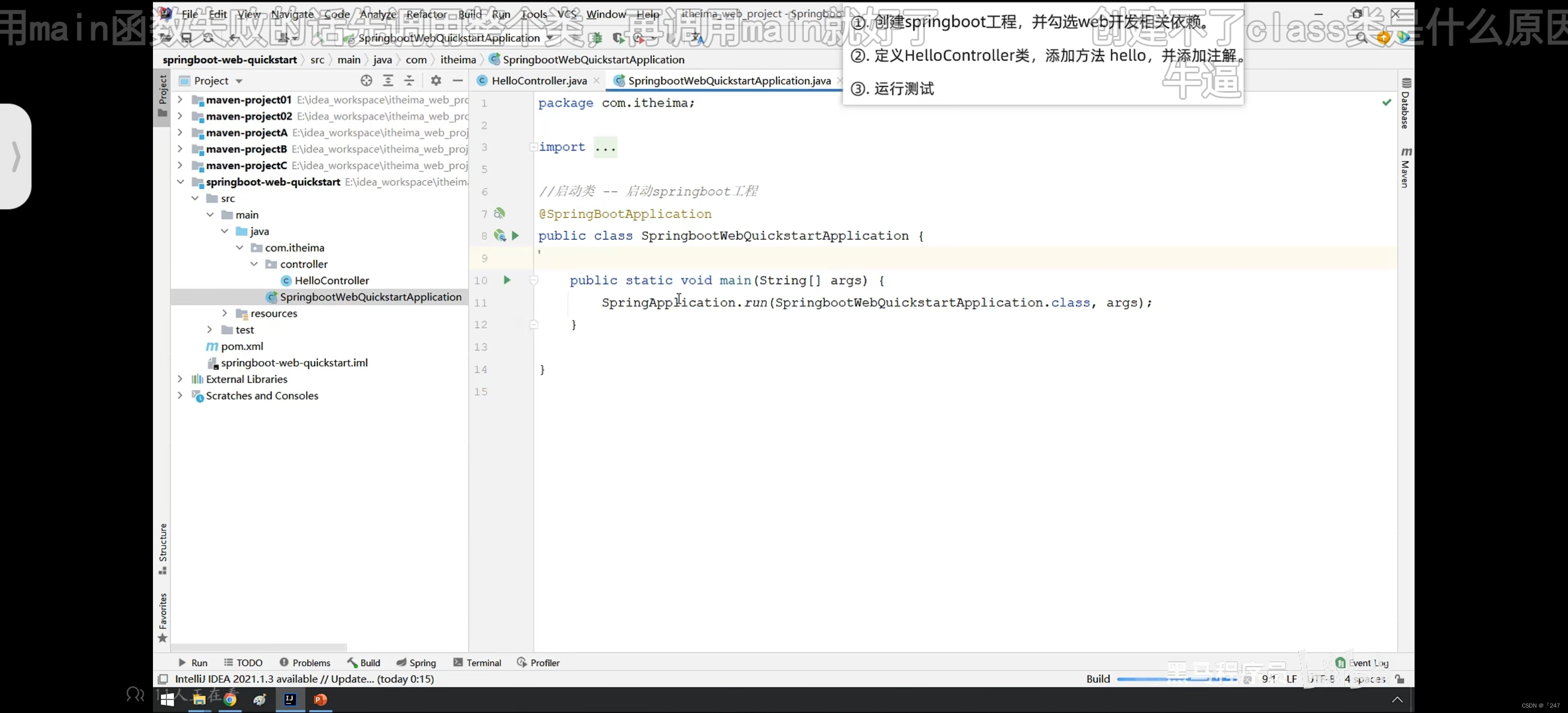Click Expand All icon in Project panel

[388, 80]
